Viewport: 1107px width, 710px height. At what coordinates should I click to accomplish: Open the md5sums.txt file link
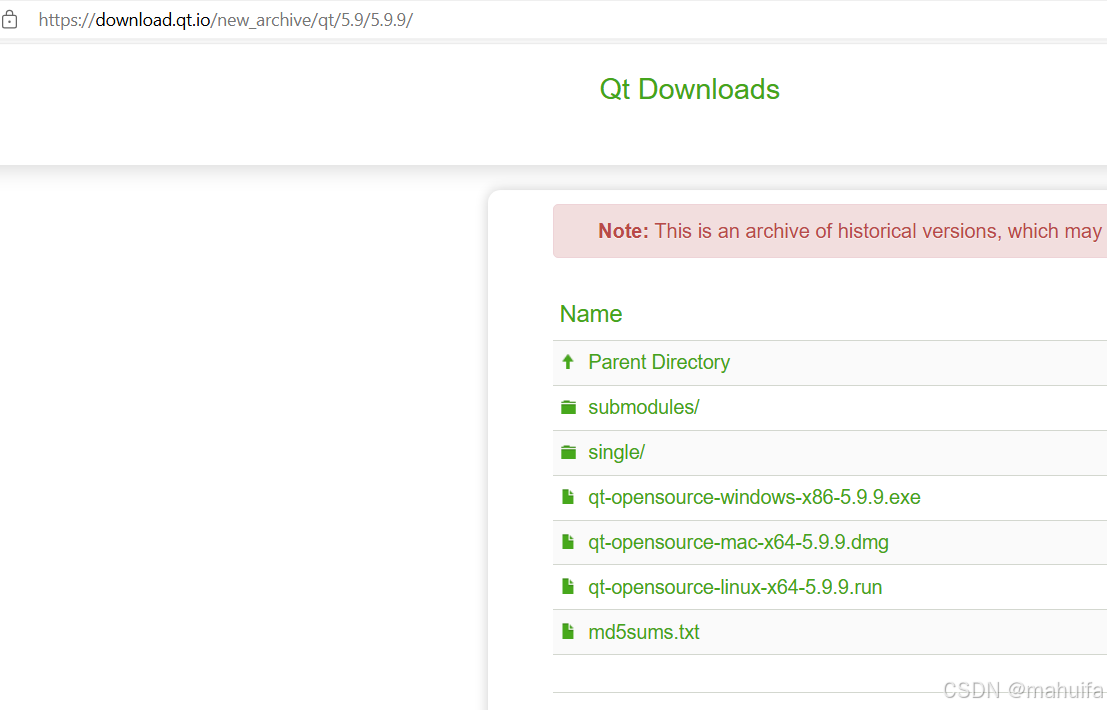click(x=643, y=632)
